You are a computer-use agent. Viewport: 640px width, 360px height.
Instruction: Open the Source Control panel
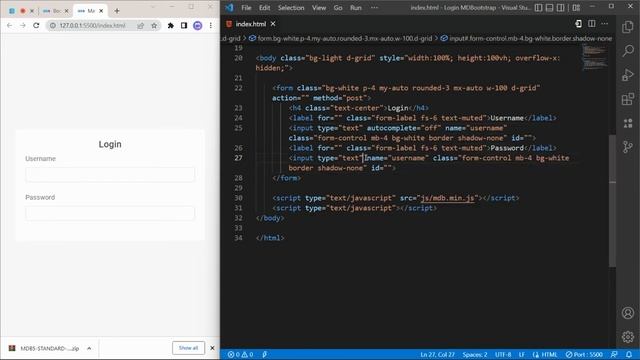tap(628, 147)
